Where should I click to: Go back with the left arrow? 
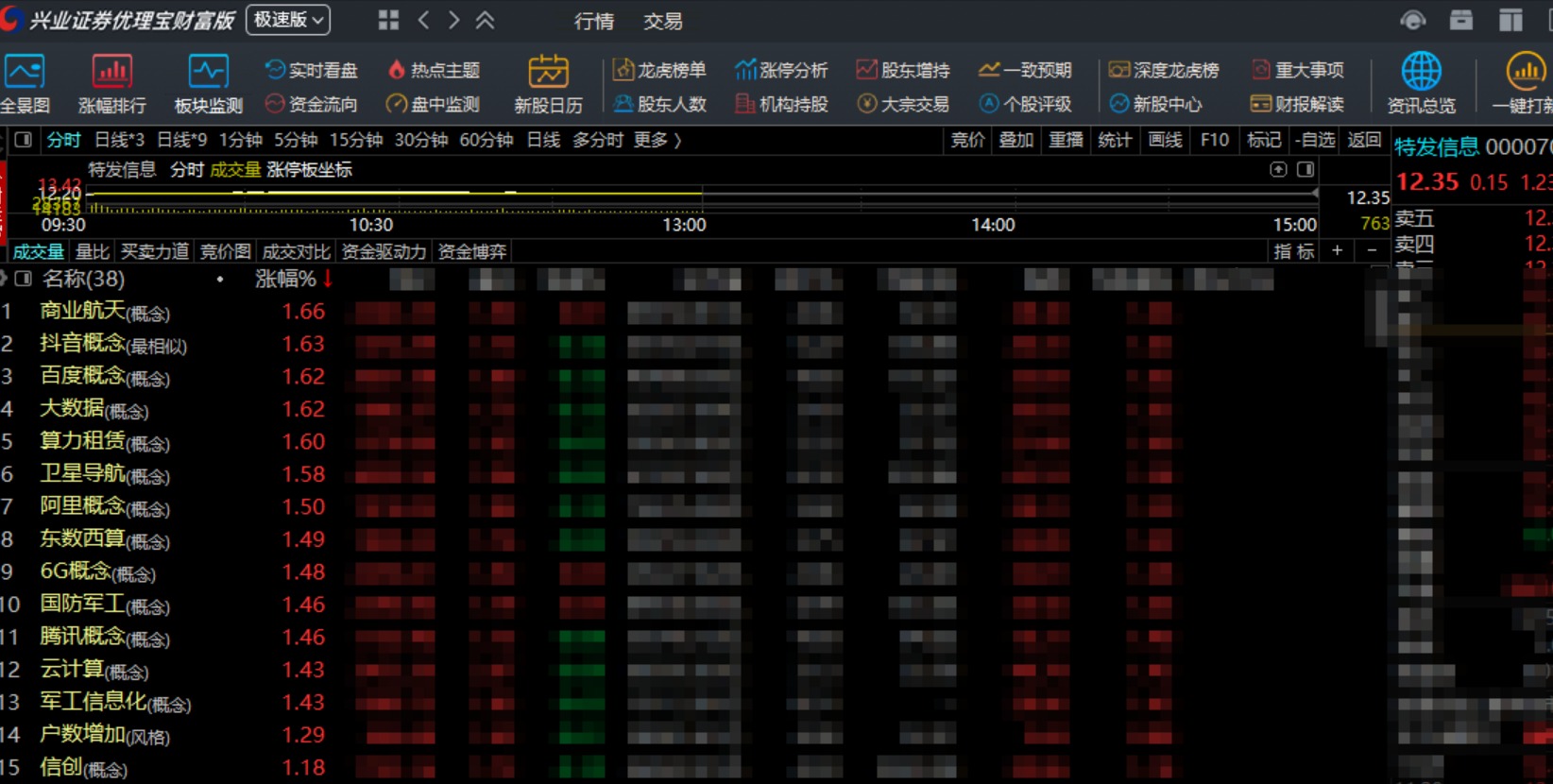tap(423, 20)
